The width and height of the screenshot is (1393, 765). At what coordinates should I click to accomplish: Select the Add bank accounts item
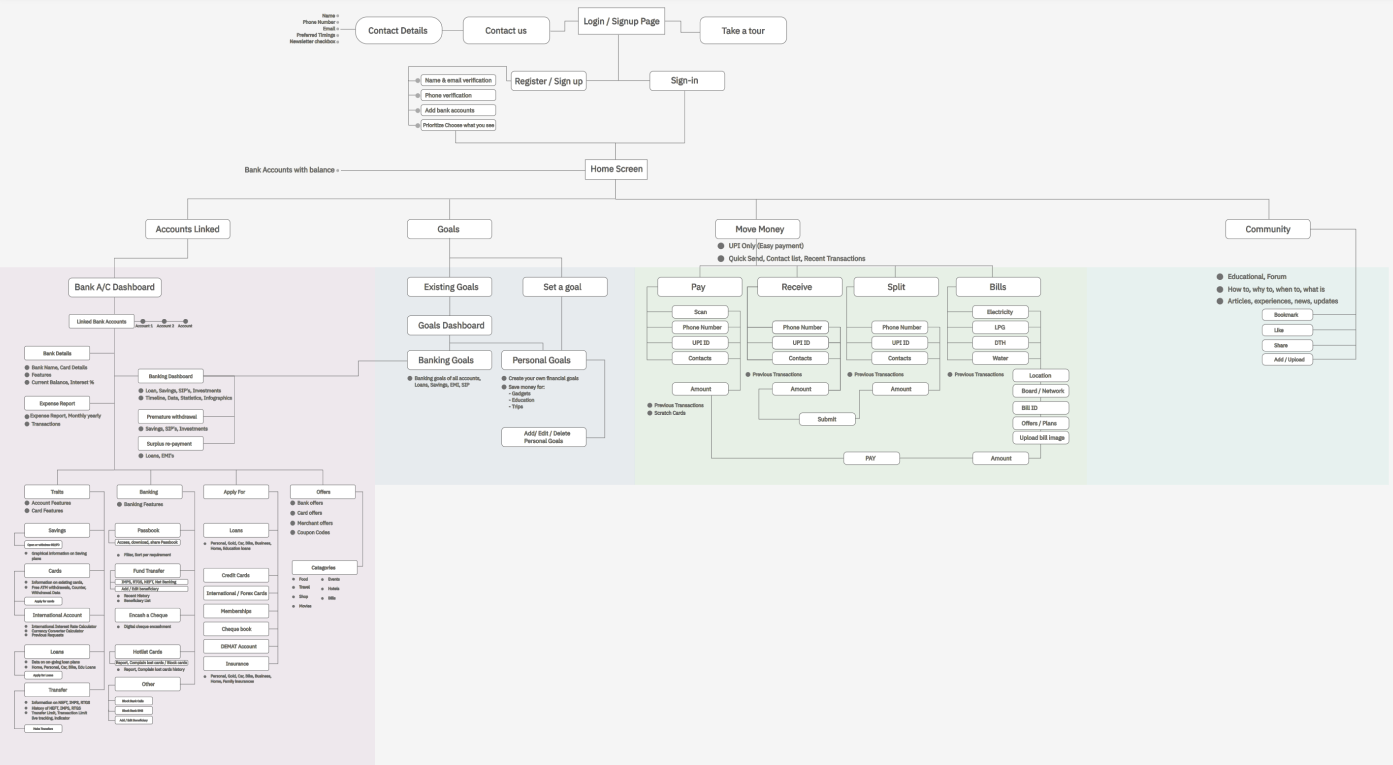458,110
